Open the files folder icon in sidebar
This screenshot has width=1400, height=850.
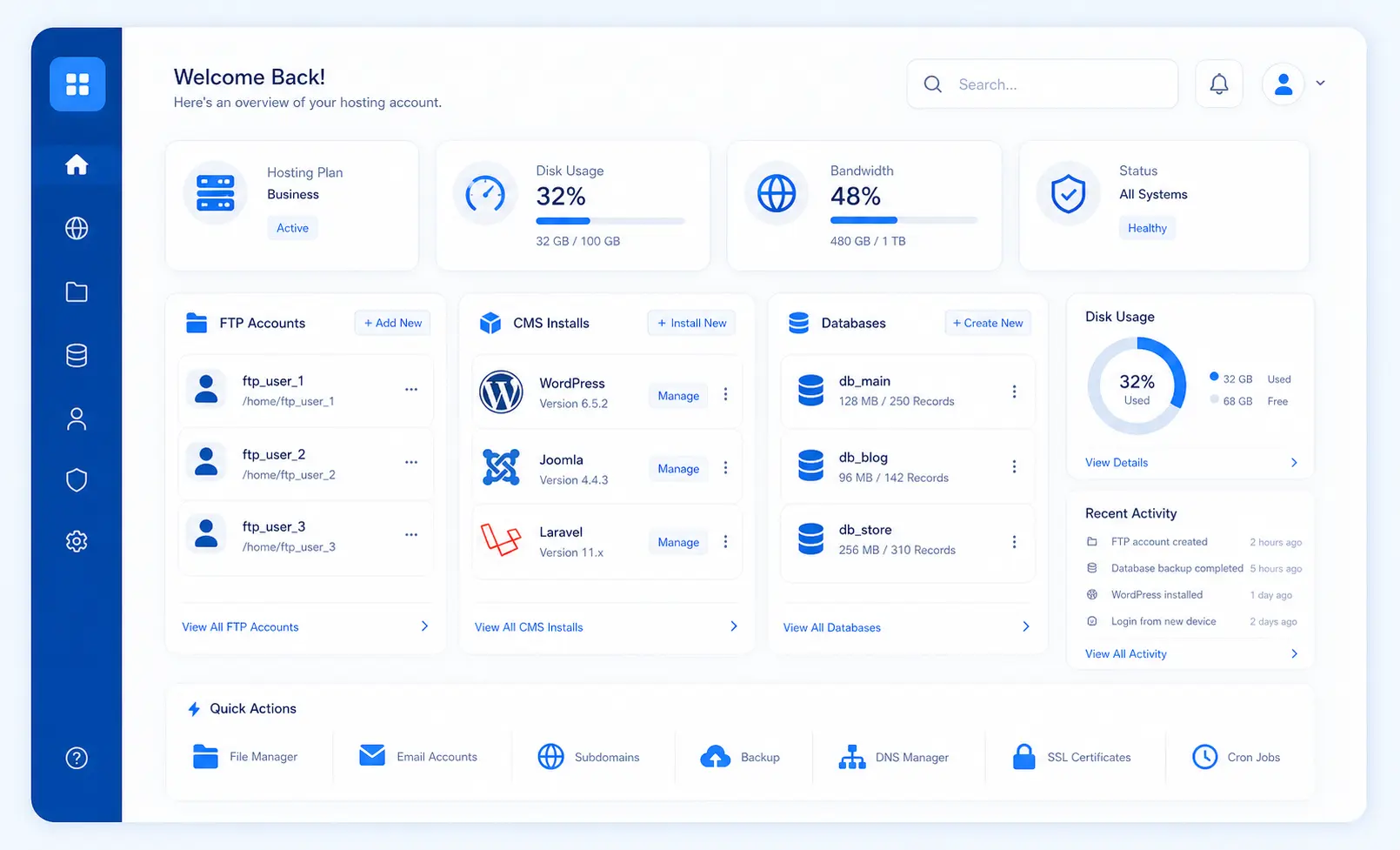[77, 291]
